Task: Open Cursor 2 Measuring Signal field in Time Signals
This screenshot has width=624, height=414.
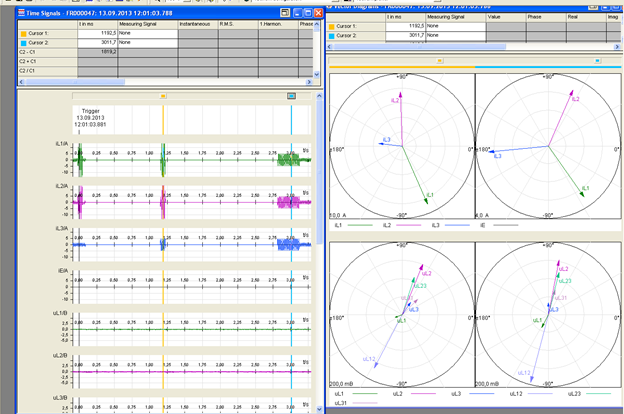Action: pos(148,43)
